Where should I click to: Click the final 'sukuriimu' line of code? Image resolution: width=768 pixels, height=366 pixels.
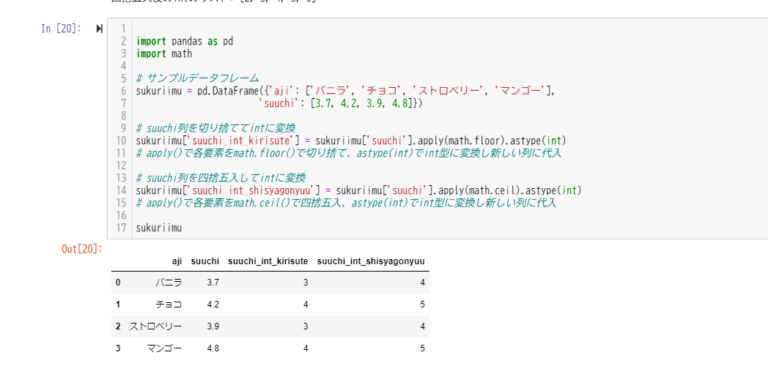click(159, 228)
